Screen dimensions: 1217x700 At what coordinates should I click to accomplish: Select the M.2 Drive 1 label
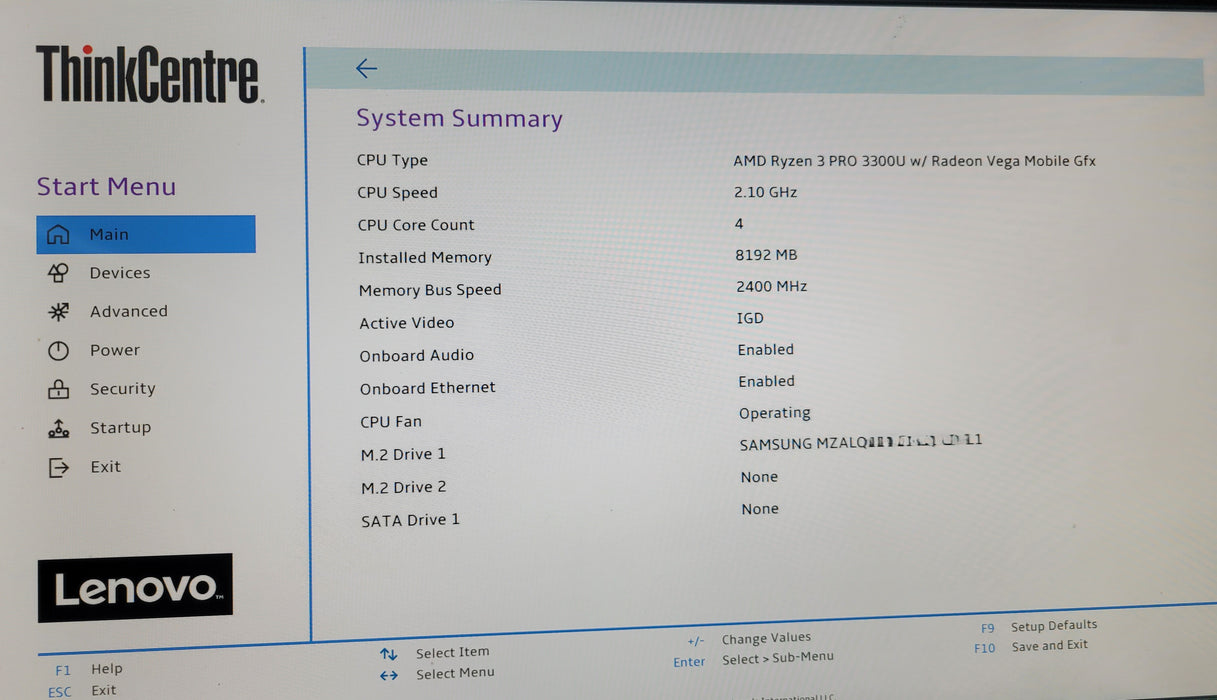(403, 454)
